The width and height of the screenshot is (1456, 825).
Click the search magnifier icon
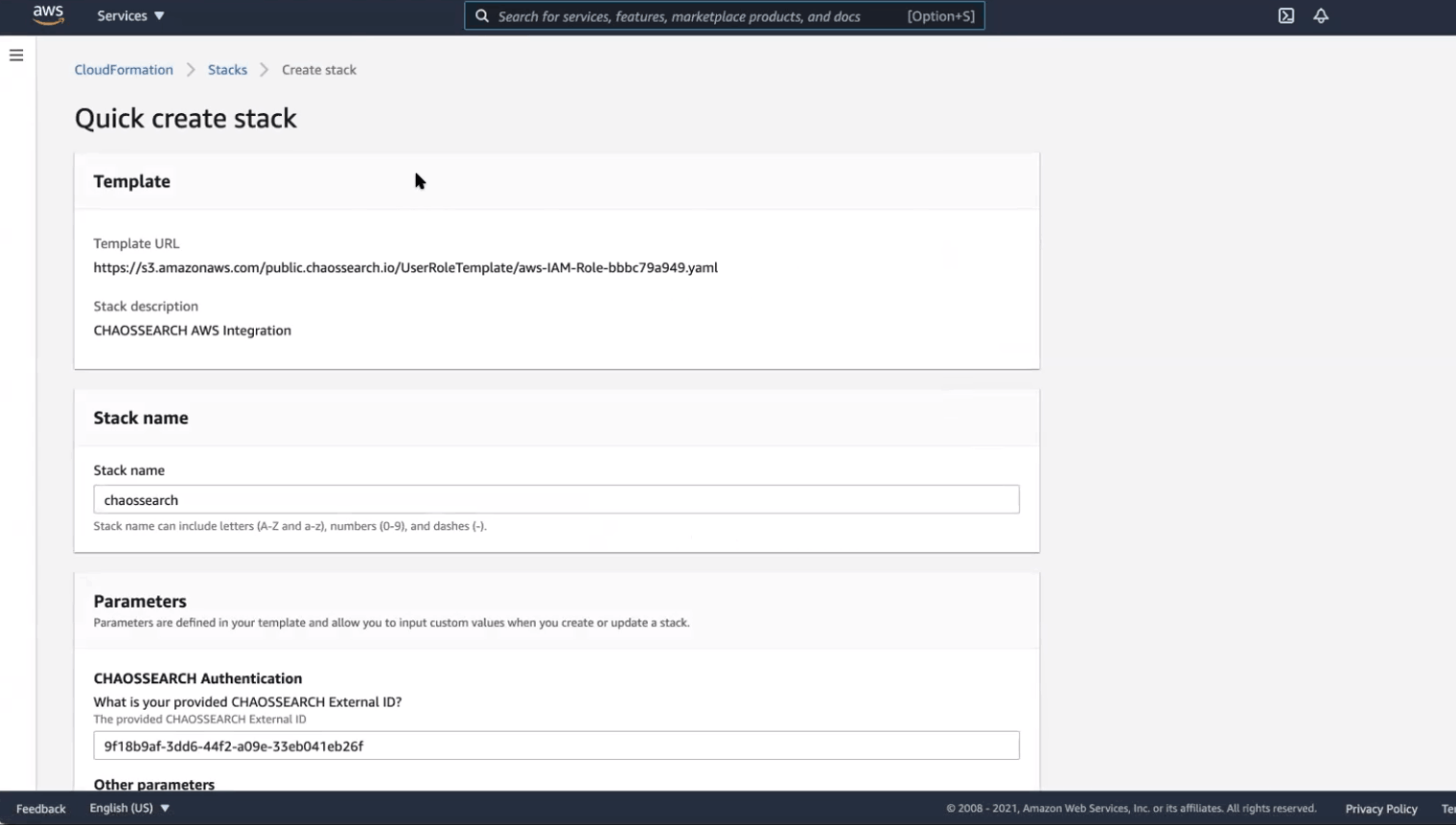point(482,16)
